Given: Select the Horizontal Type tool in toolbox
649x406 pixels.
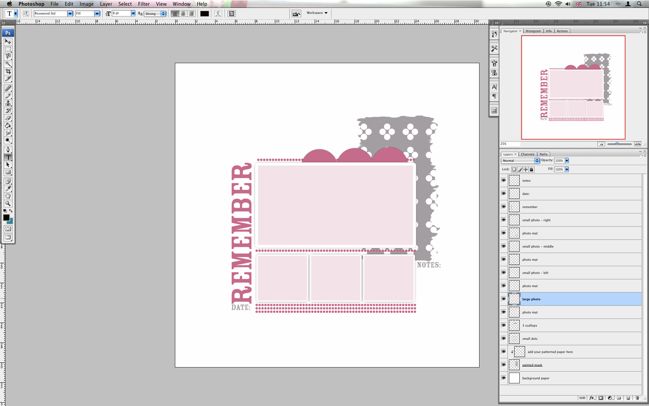Looking at the screenshot, I should tap(8, 157).
